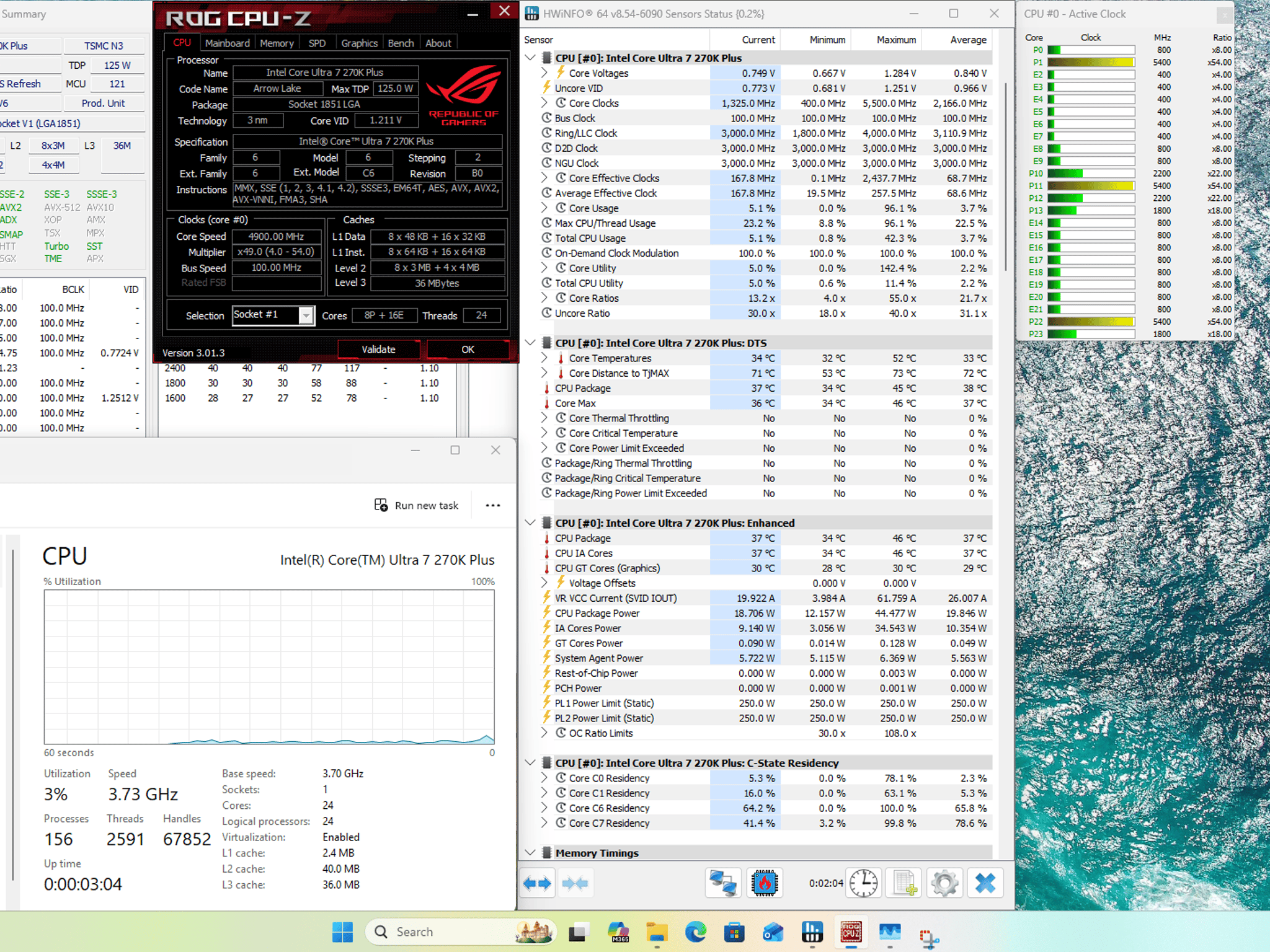Collapse the DTS sensor section
The image size is (1270, 952).
(x=530, y=343)
